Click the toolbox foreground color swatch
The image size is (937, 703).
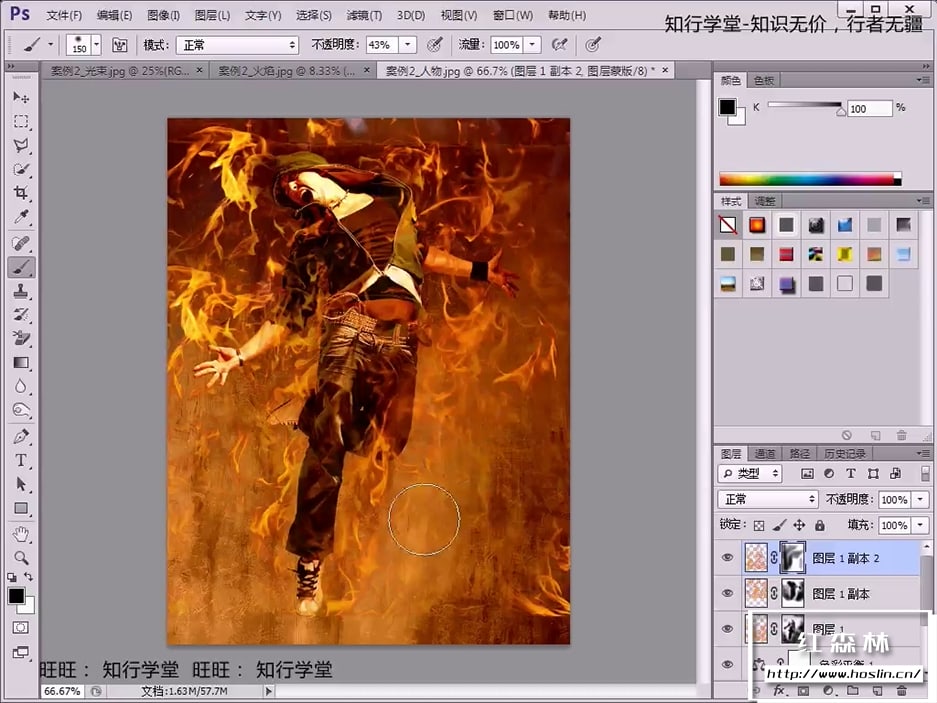click(17, 596)
